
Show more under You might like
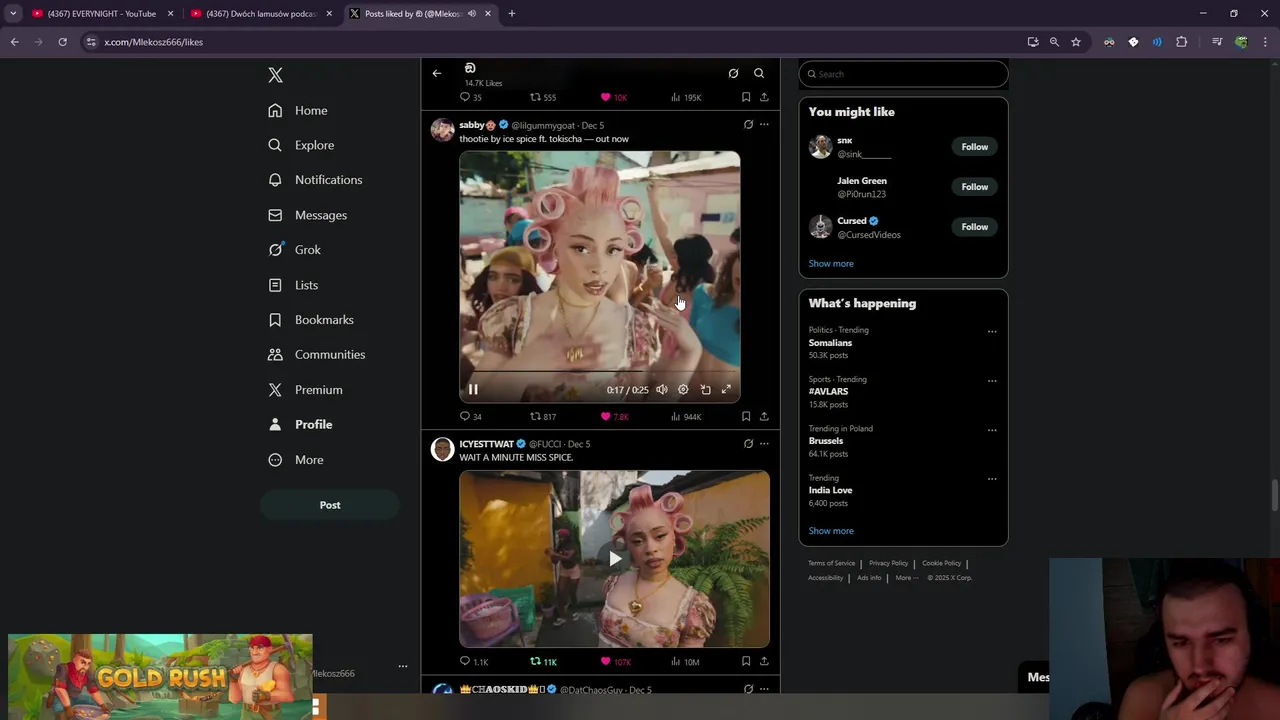(831, 264)
